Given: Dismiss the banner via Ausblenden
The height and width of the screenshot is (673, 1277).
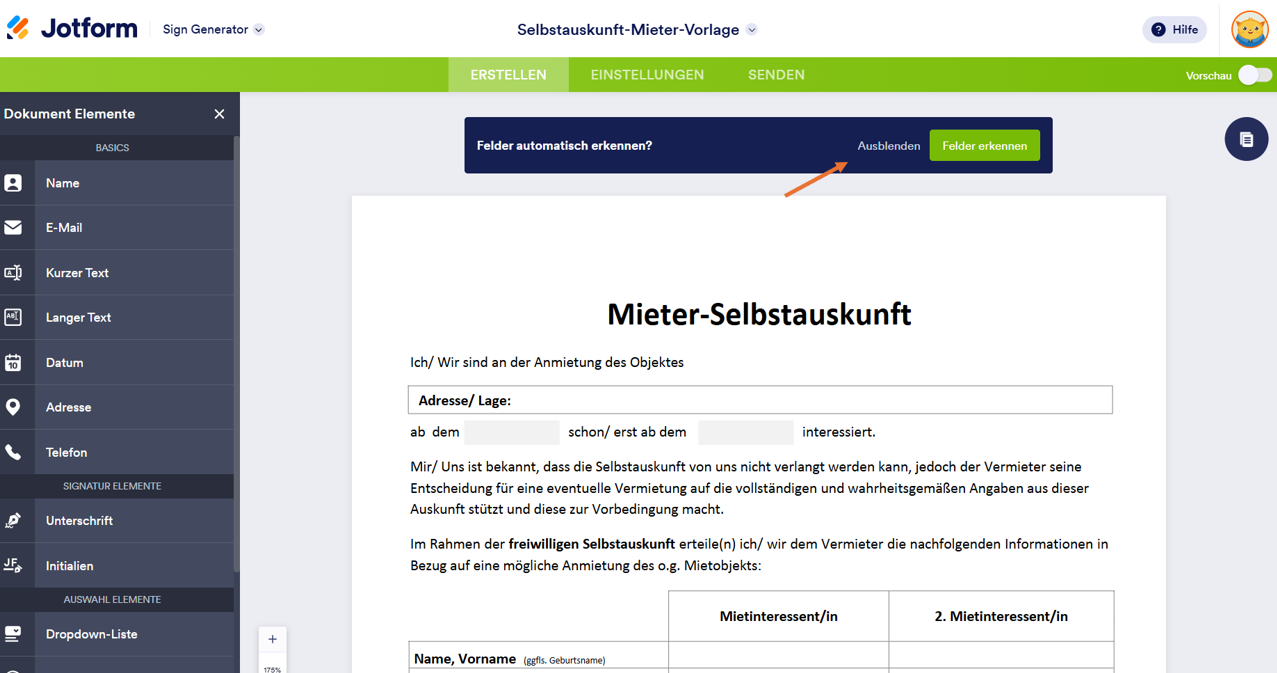Looking at the screenshot, I should tap(888, 145).
